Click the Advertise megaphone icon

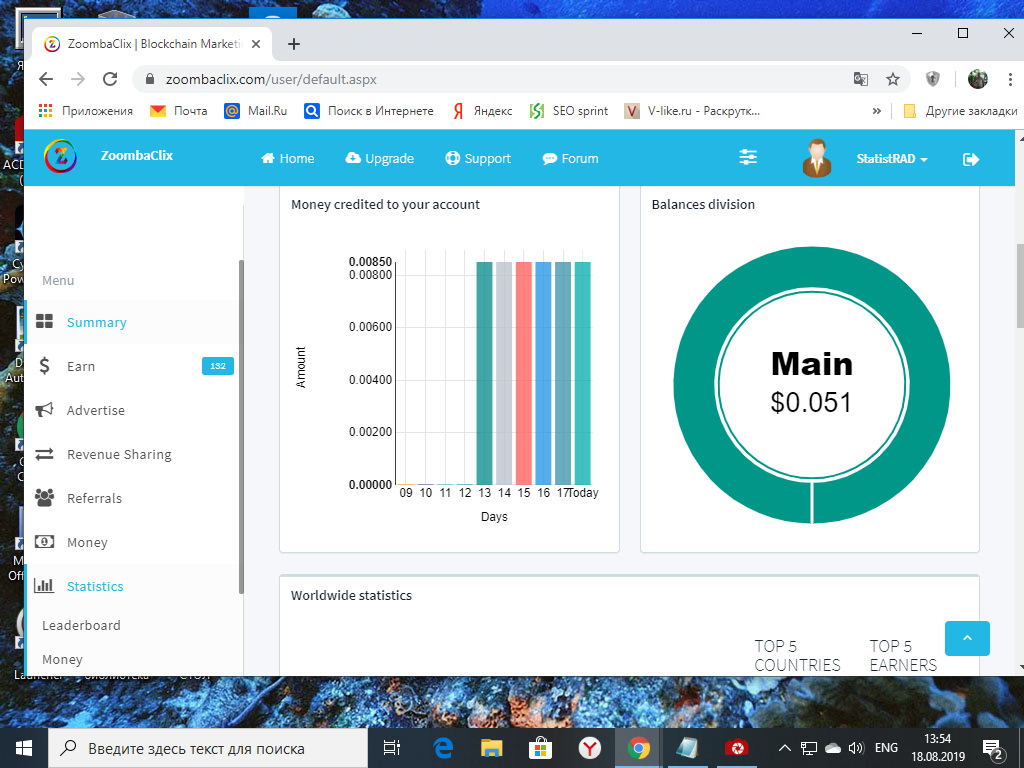44,410
